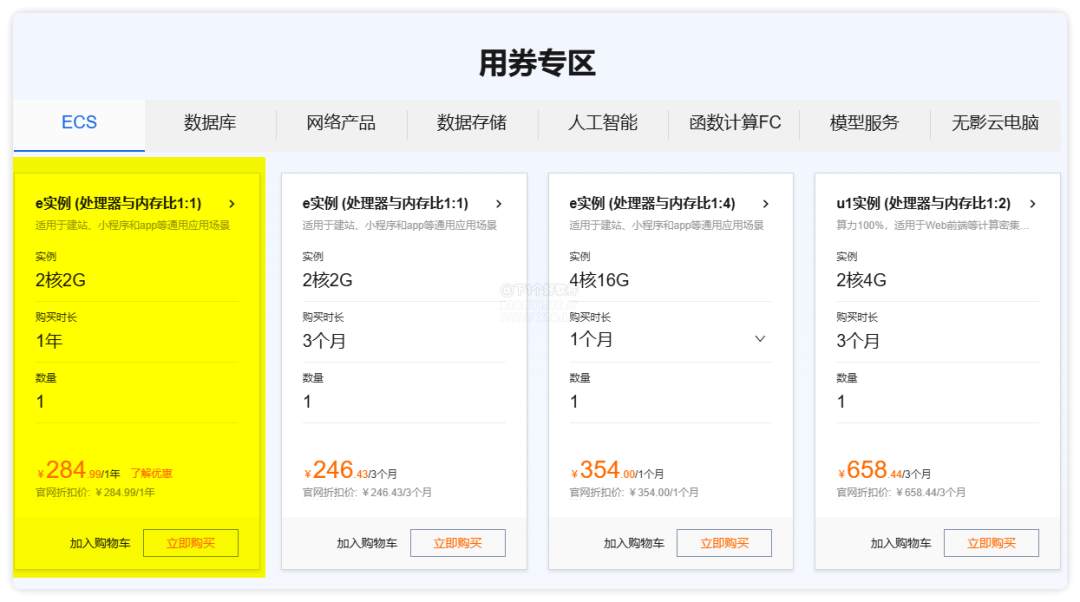
Task: Add the ¥246.43 instance via 加入购物车
Action: tap(367, 543)
